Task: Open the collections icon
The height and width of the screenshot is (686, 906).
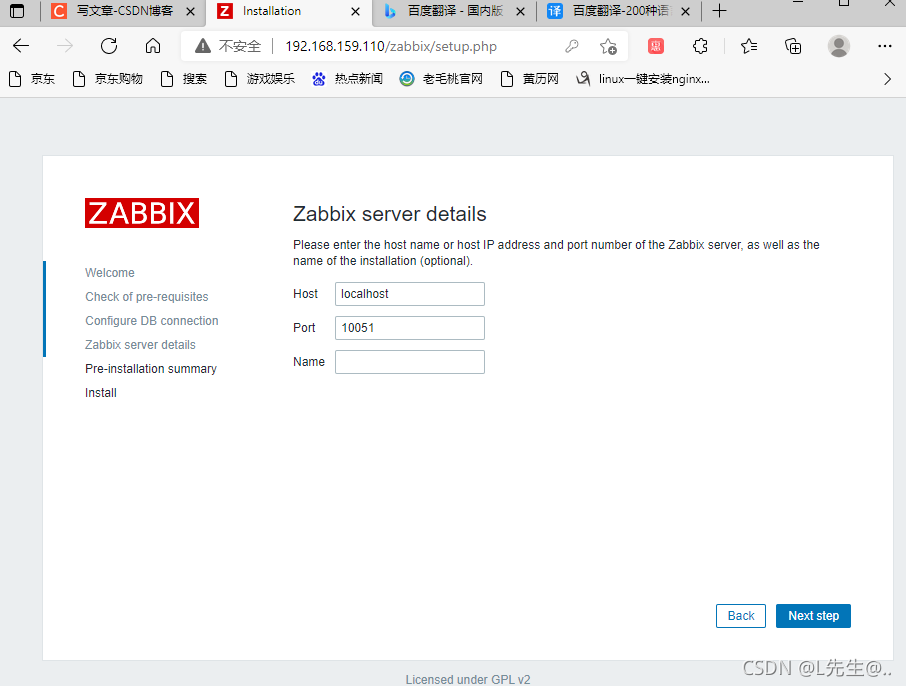Action: [793, 46]
